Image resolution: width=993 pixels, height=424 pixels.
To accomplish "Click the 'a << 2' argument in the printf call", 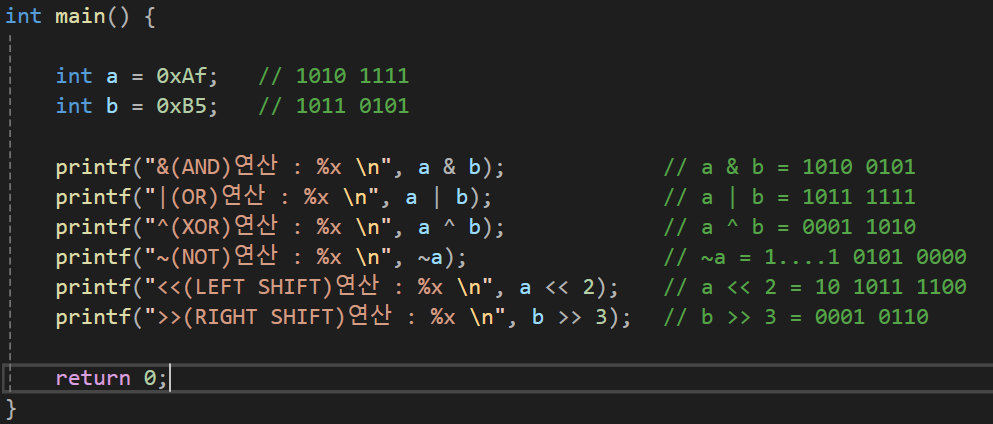I will 557,287.
